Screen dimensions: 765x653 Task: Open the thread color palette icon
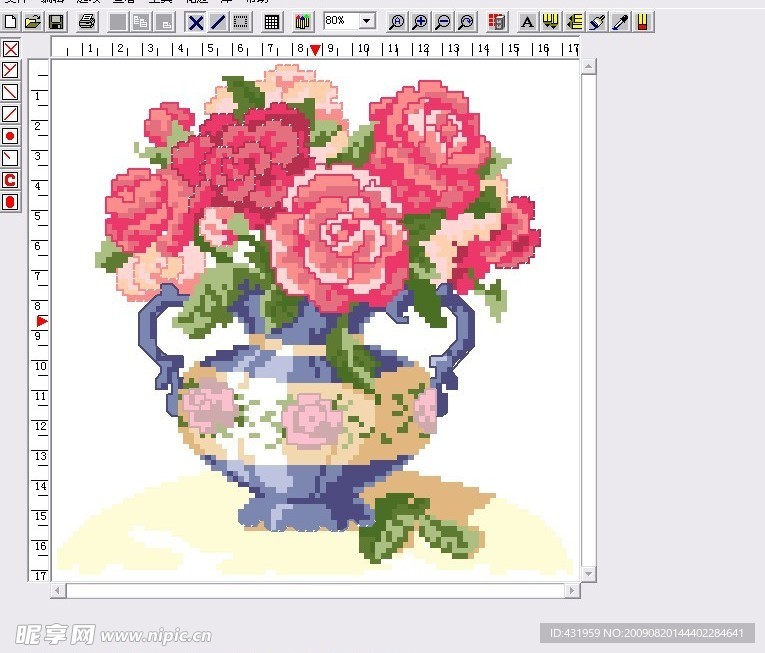[302, 22]
